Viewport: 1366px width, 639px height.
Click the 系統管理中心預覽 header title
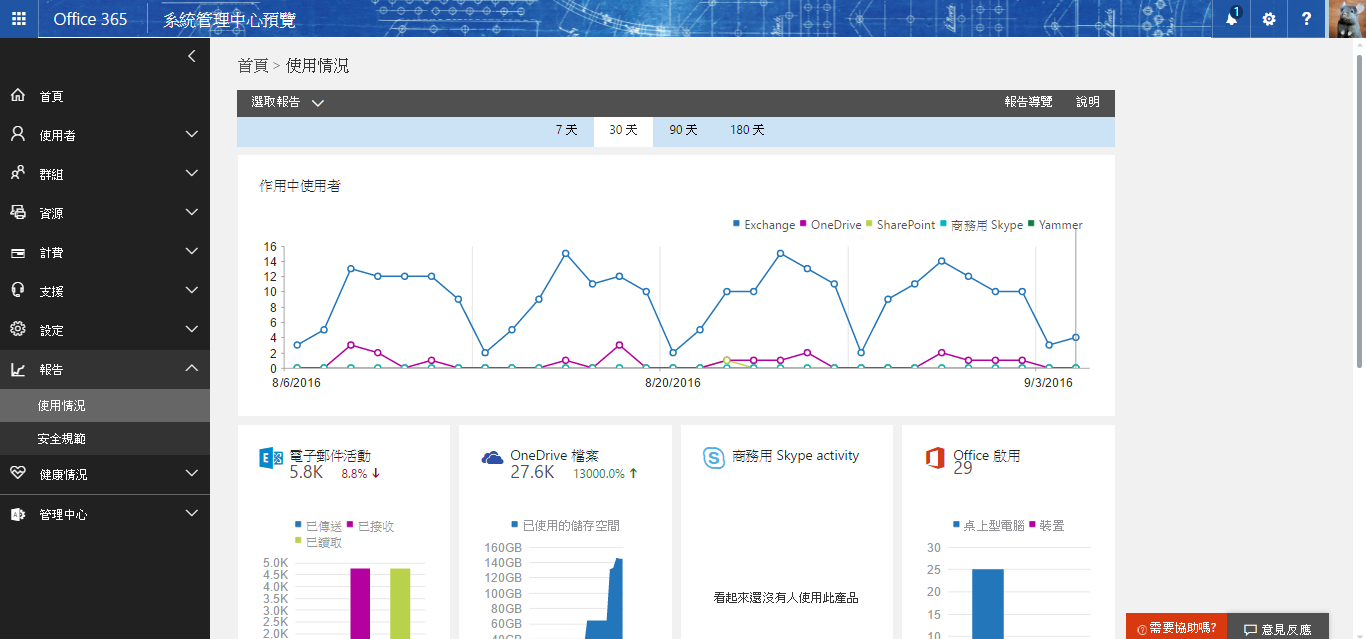(x=229, y=19)
